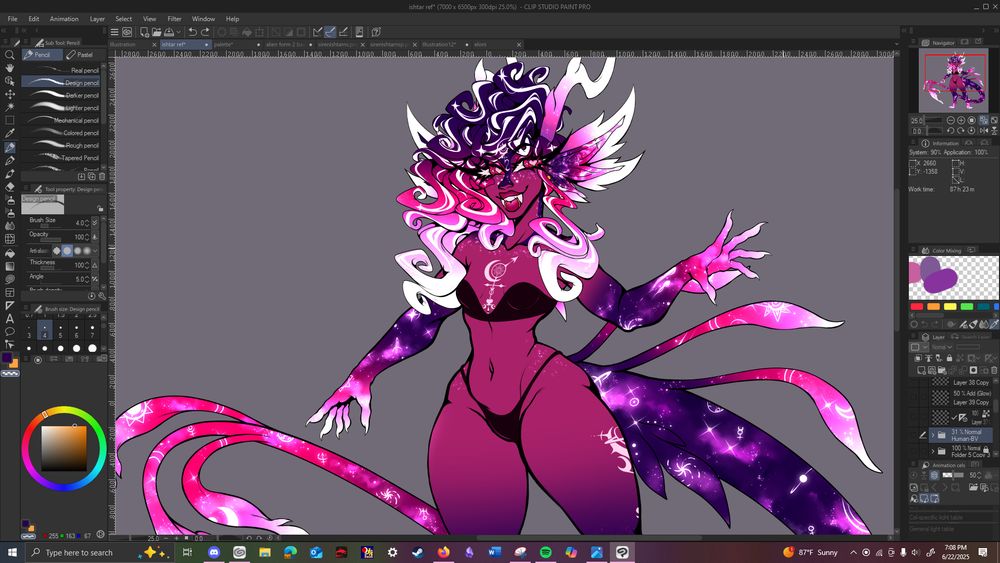Choose the Rough pencil brush
The image size is (1000, 563).
pos(61,145)
